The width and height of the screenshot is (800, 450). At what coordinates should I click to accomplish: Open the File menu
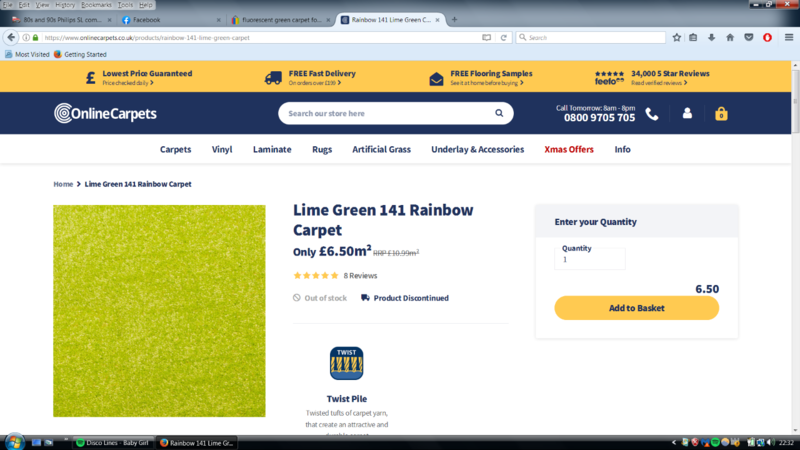click(x=7, y=5)
